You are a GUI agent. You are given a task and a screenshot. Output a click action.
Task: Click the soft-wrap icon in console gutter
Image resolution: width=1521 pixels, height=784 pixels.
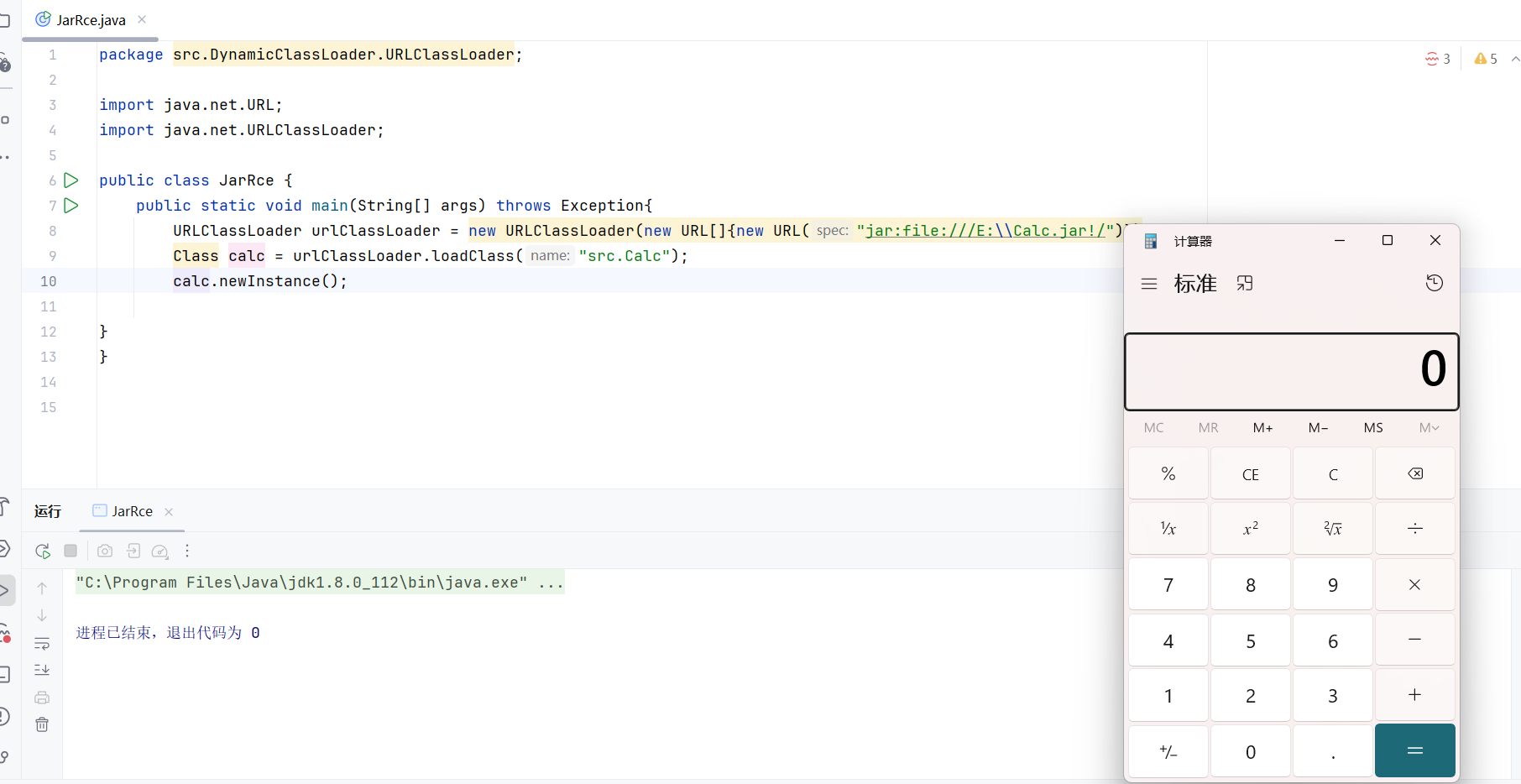(x=42, y=644)
